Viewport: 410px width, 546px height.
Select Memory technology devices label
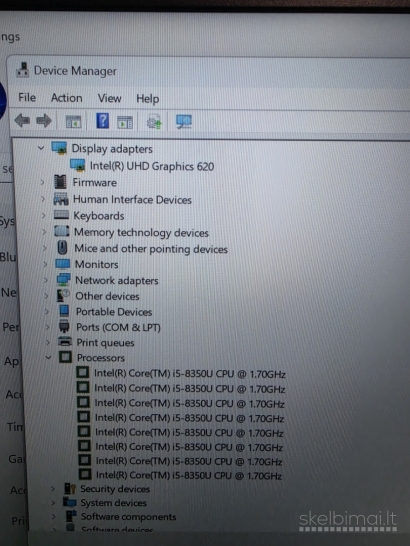coord(141,232)
